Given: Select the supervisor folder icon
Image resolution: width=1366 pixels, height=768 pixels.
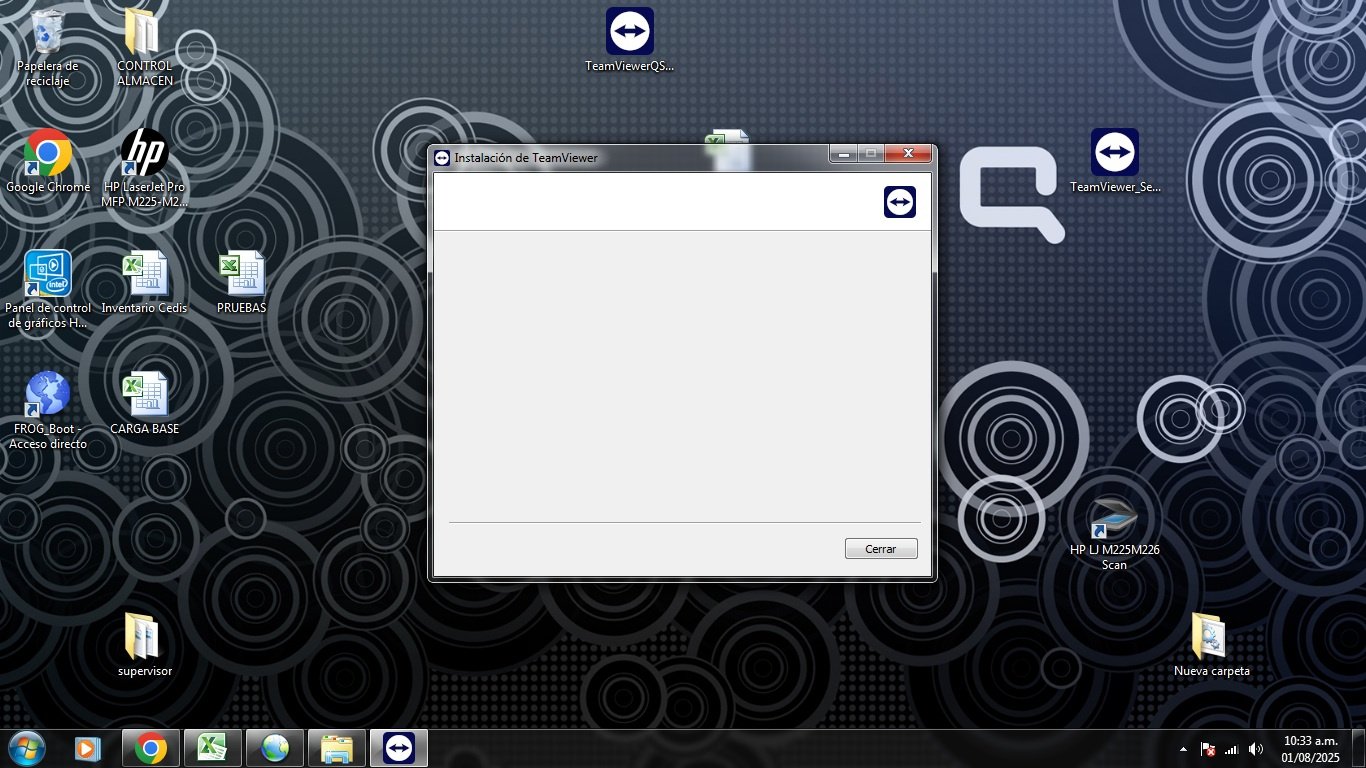Looking at the screenshot, I should coord(144,645).
